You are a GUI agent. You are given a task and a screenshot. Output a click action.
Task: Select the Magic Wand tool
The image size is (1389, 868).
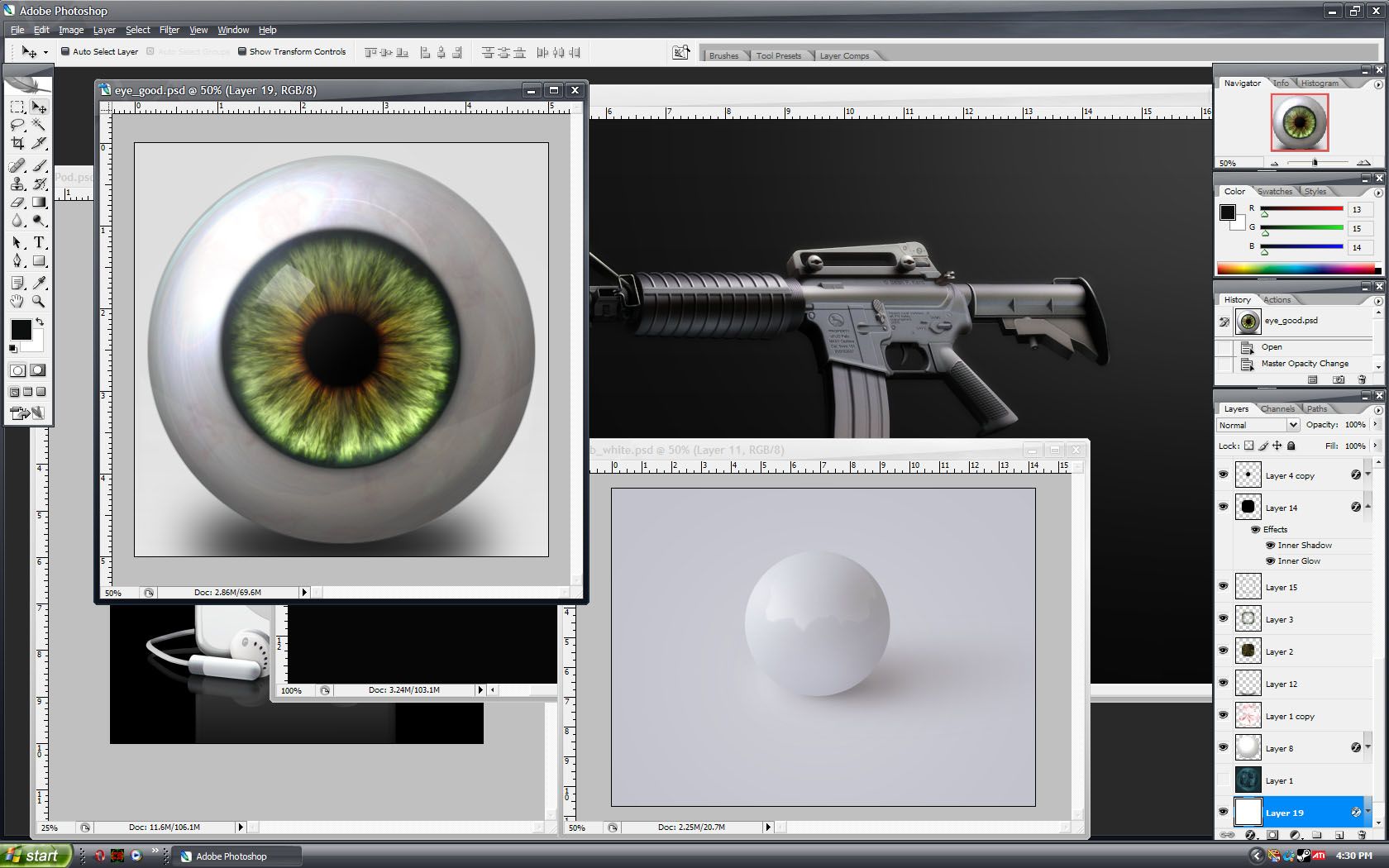tap(39, 125)
